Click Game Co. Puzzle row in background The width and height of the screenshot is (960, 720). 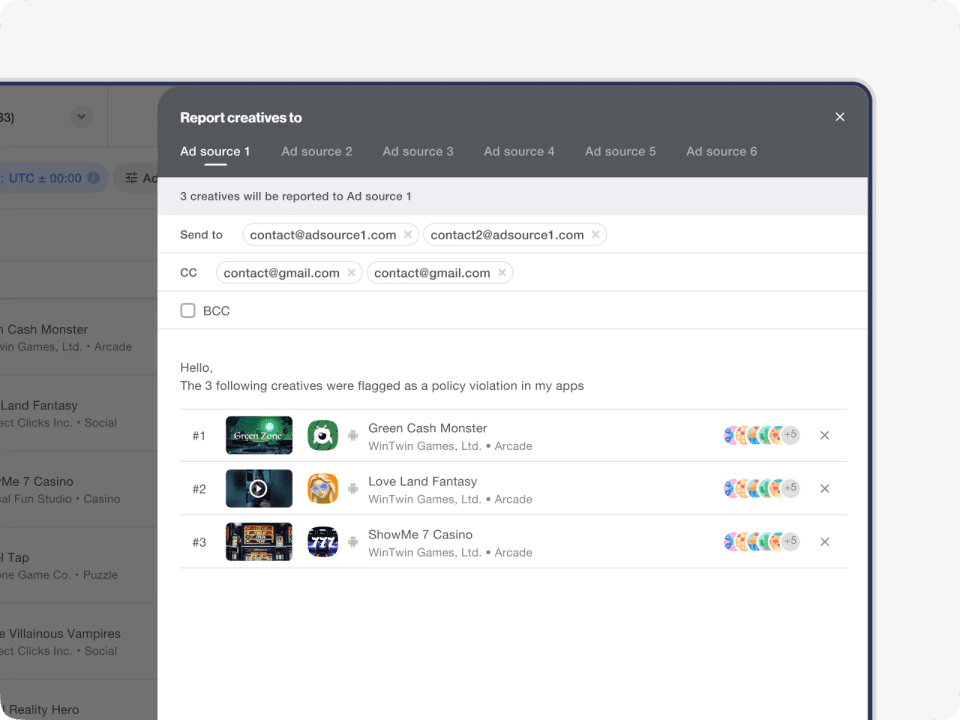point(78,566)
